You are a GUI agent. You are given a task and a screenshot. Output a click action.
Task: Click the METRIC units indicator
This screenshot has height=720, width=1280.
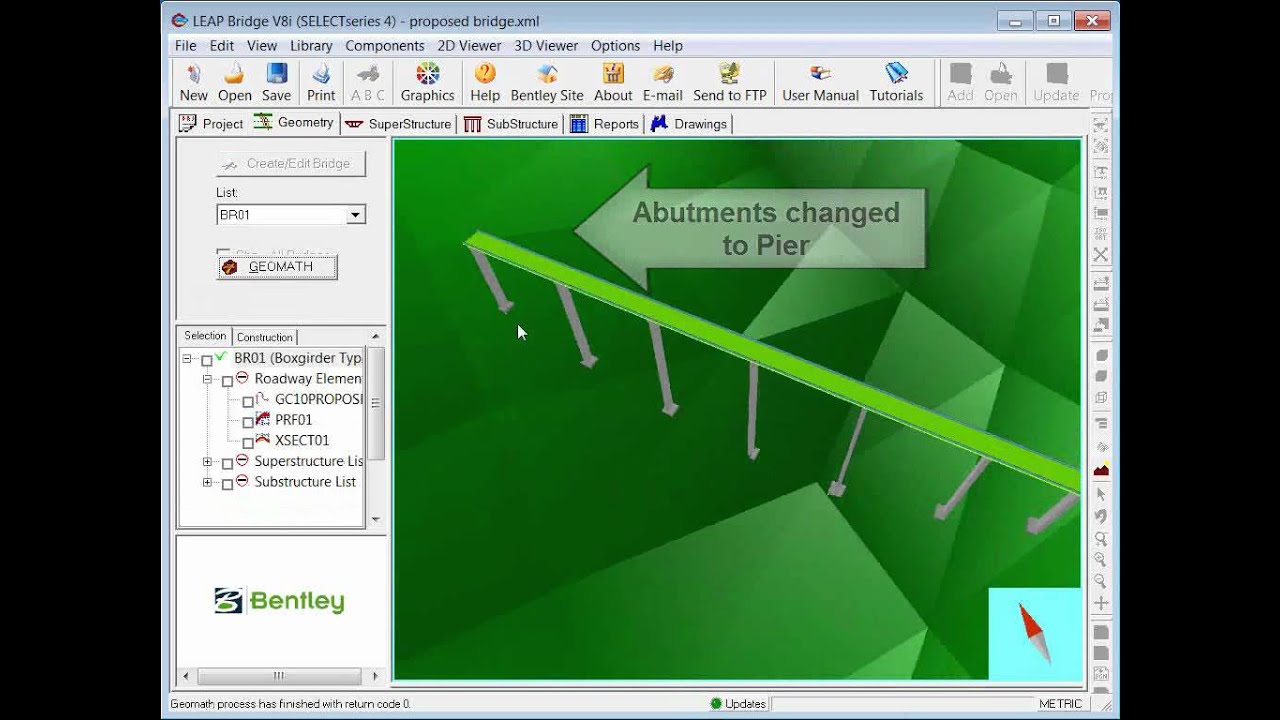[x=1060, y=704]
